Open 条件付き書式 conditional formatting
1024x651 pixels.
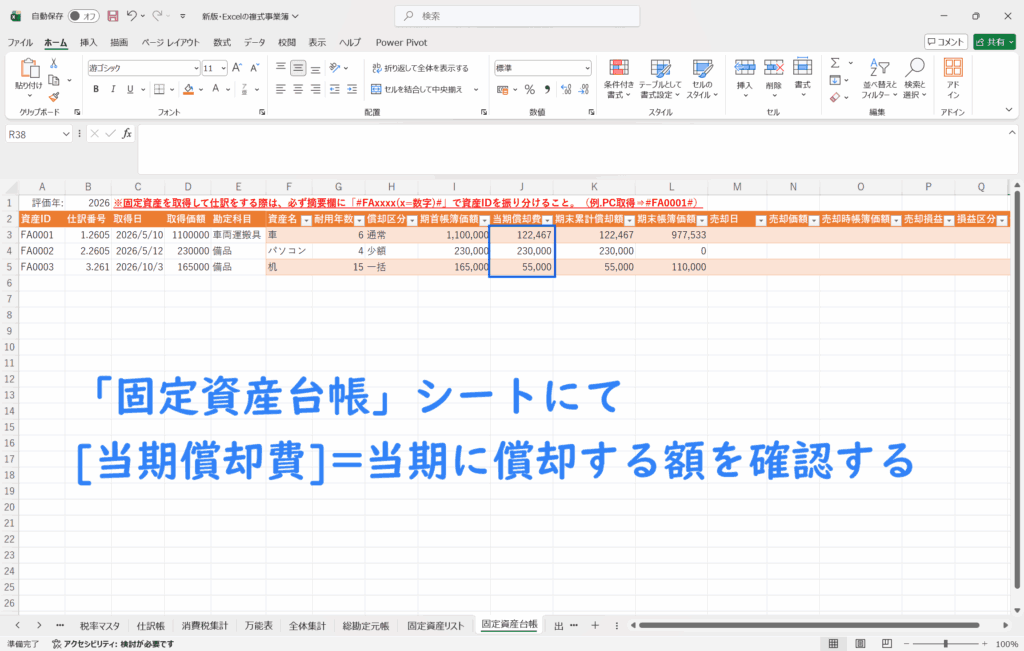pyautogui.click(x=618, y=76)
